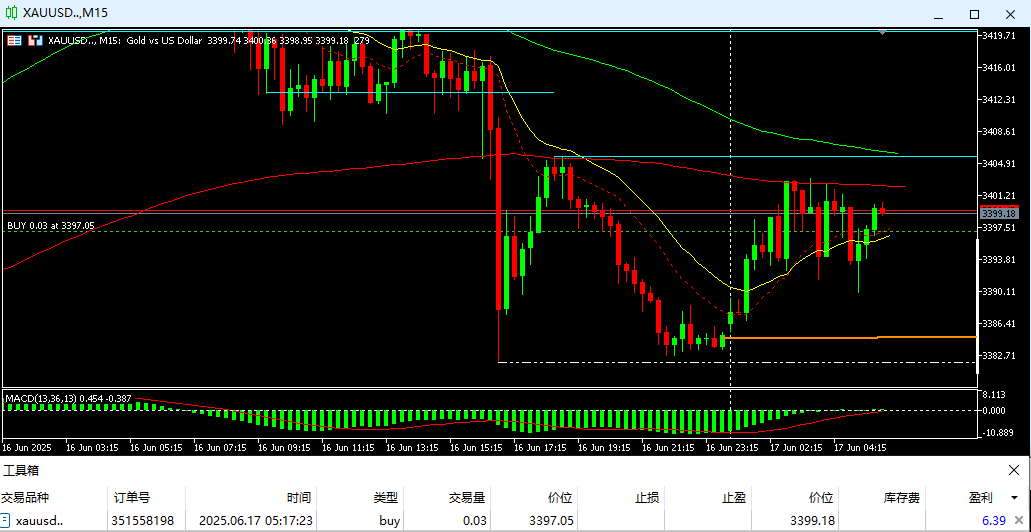Click the depth of market icon on chart

[x=36, y=40]
